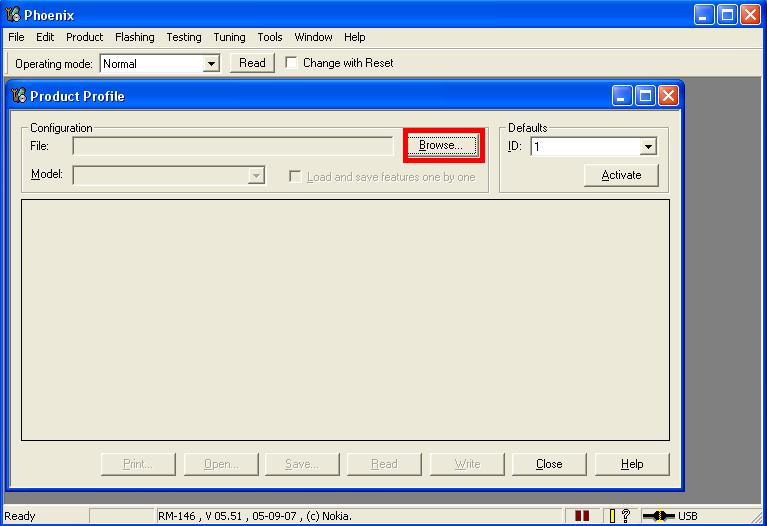
Task: Enable the Change with Reset checkbox
Action: (292, 63)
